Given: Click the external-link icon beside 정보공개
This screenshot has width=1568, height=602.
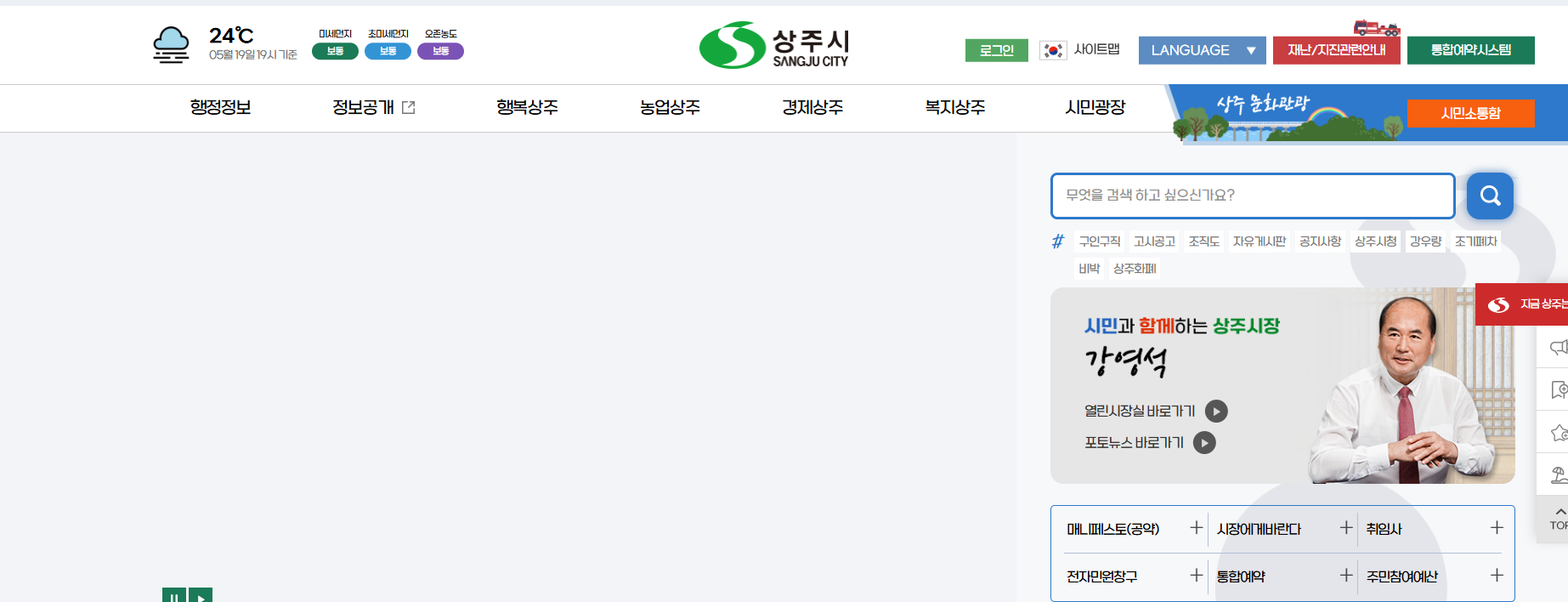Looking at the screenshot, I should [x=409, y=107].
